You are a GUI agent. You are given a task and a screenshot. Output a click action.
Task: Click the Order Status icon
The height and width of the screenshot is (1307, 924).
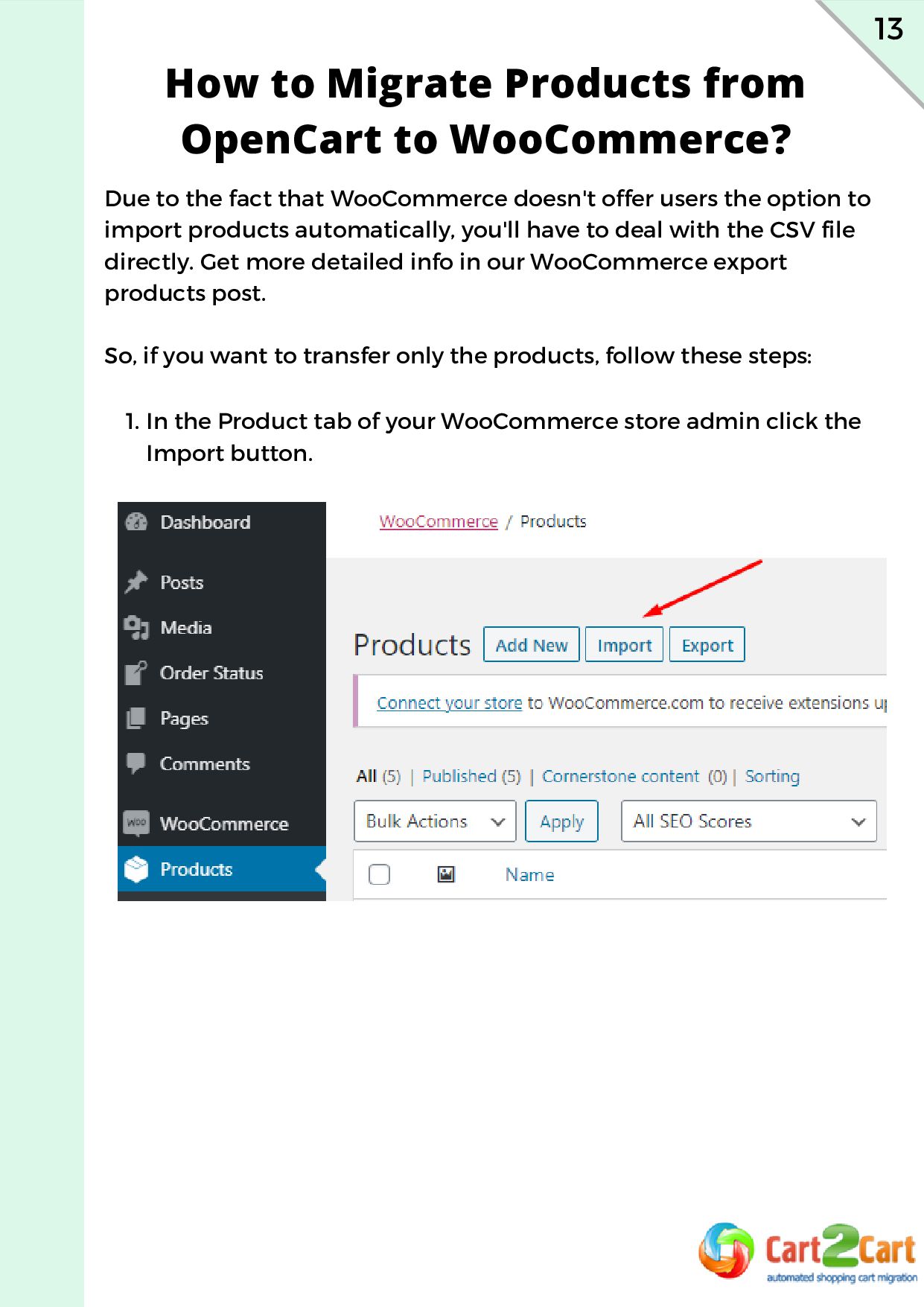point(136,673)
